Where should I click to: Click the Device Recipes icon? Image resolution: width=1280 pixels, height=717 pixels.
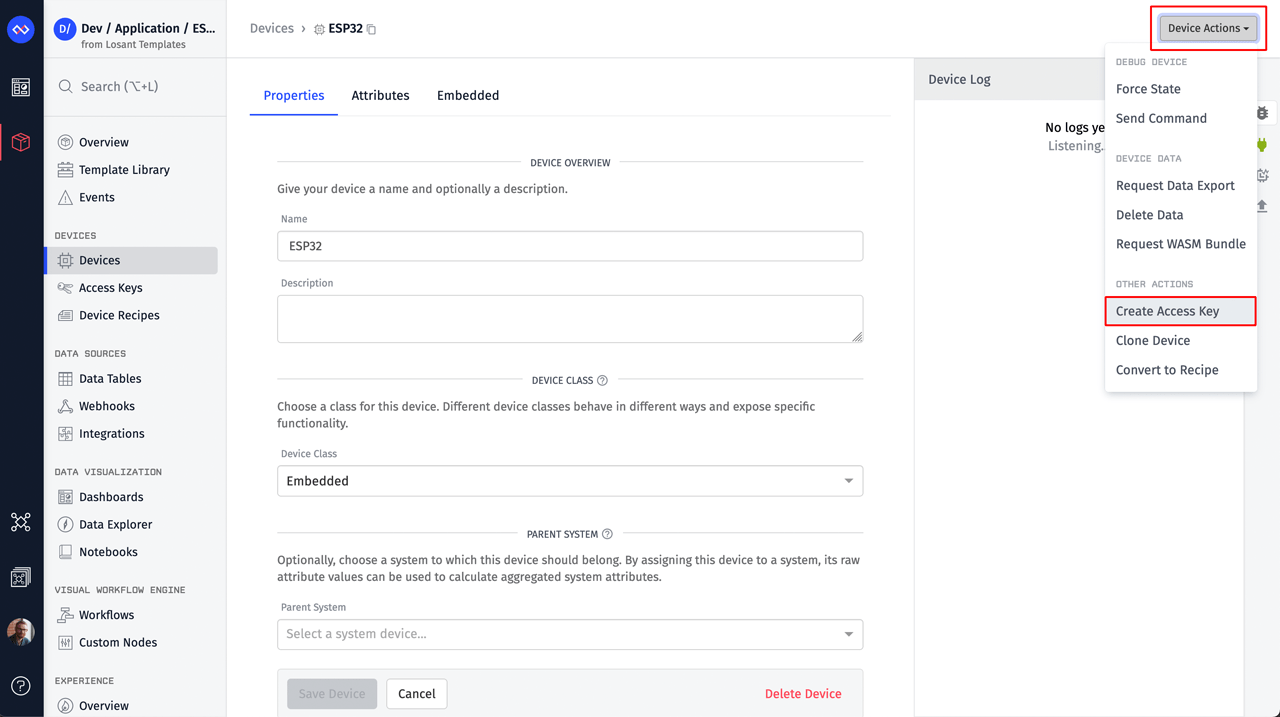click(x=65, y=316)
